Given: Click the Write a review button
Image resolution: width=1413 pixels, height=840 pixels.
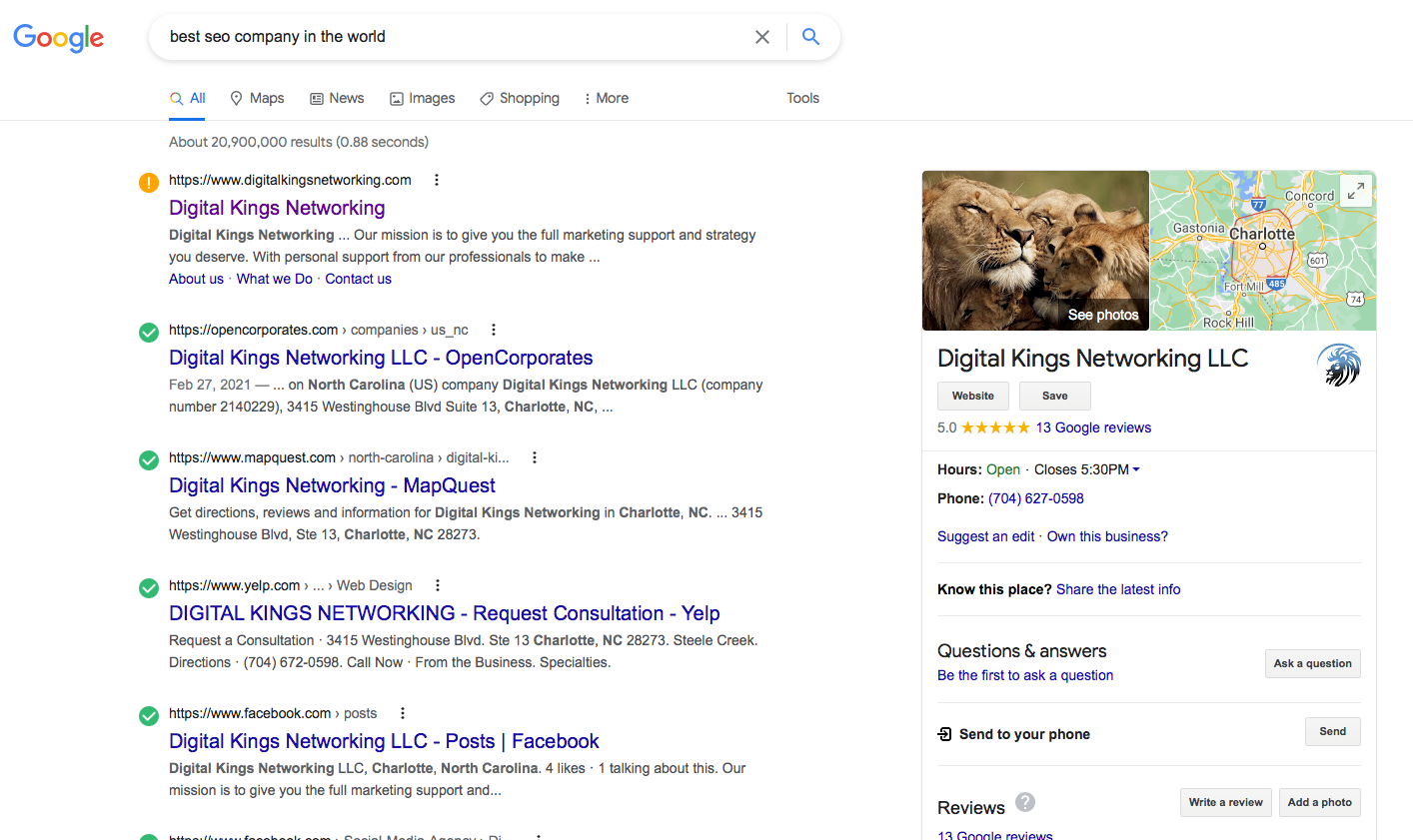Looking at the screenshot, I should pyautogui.click(x=1226, y=802).
